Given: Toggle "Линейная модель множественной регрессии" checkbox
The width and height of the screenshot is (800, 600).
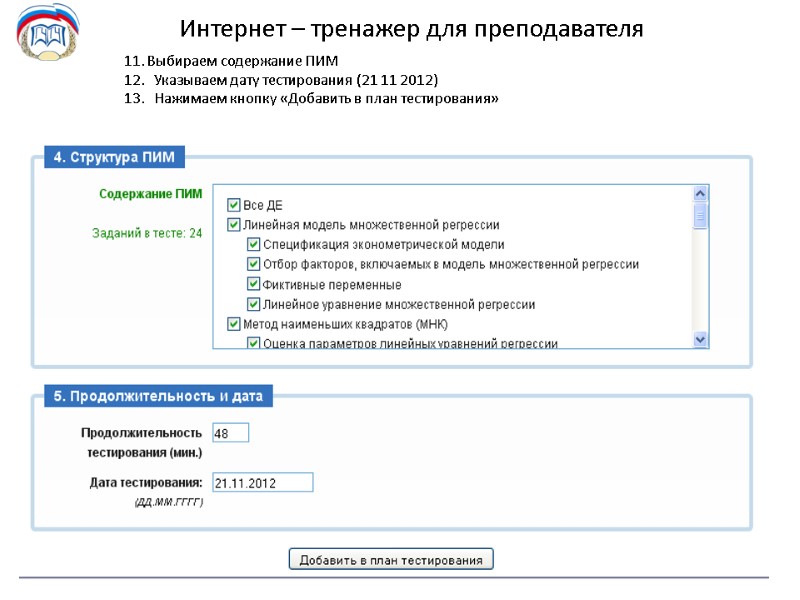Looking at the screenshot, I should 232,222.
